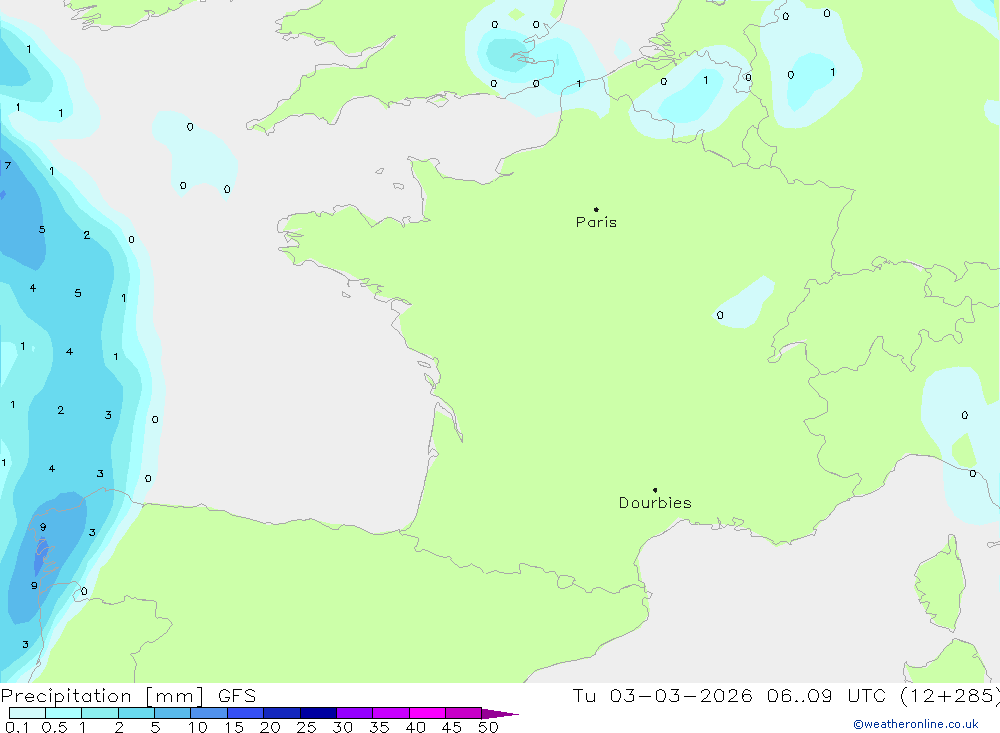Click the '25' legend scale label
Image resolution: width=1000 pixels, height=733 pixels.
click(x=306, y=727)
